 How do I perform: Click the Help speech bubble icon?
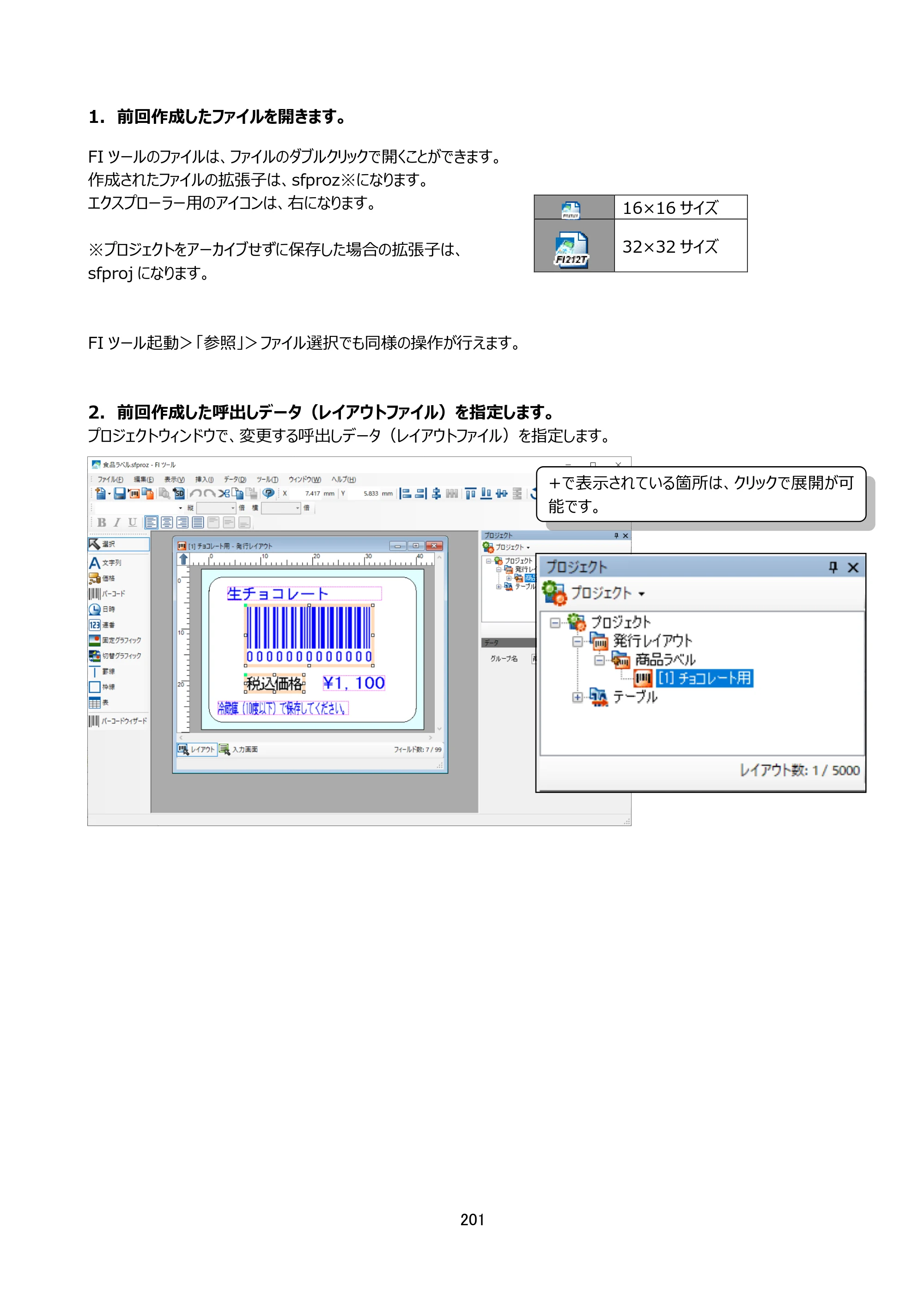click(x=269, y=493)
